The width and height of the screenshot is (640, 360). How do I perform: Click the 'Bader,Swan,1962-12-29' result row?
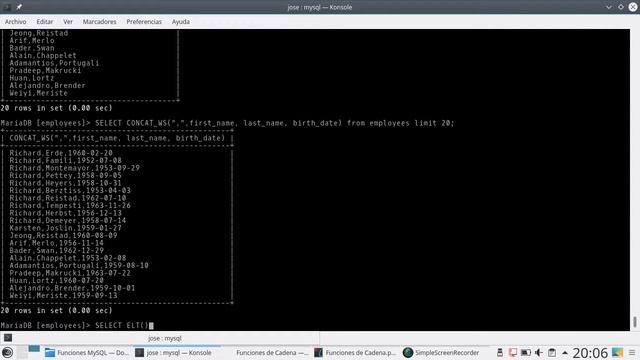(x=57, y=251)
